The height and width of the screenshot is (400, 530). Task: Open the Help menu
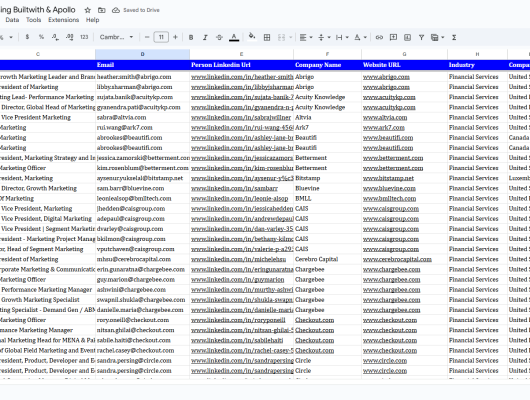92,20
